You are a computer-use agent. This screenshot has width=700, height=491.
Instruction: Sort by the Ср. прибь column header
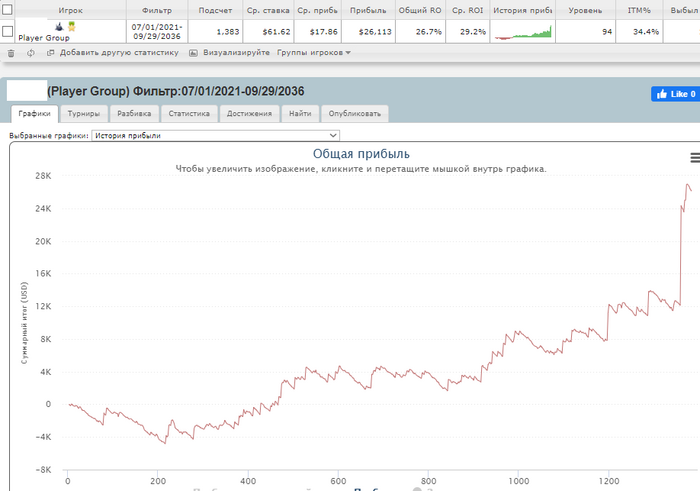point(317,10)
